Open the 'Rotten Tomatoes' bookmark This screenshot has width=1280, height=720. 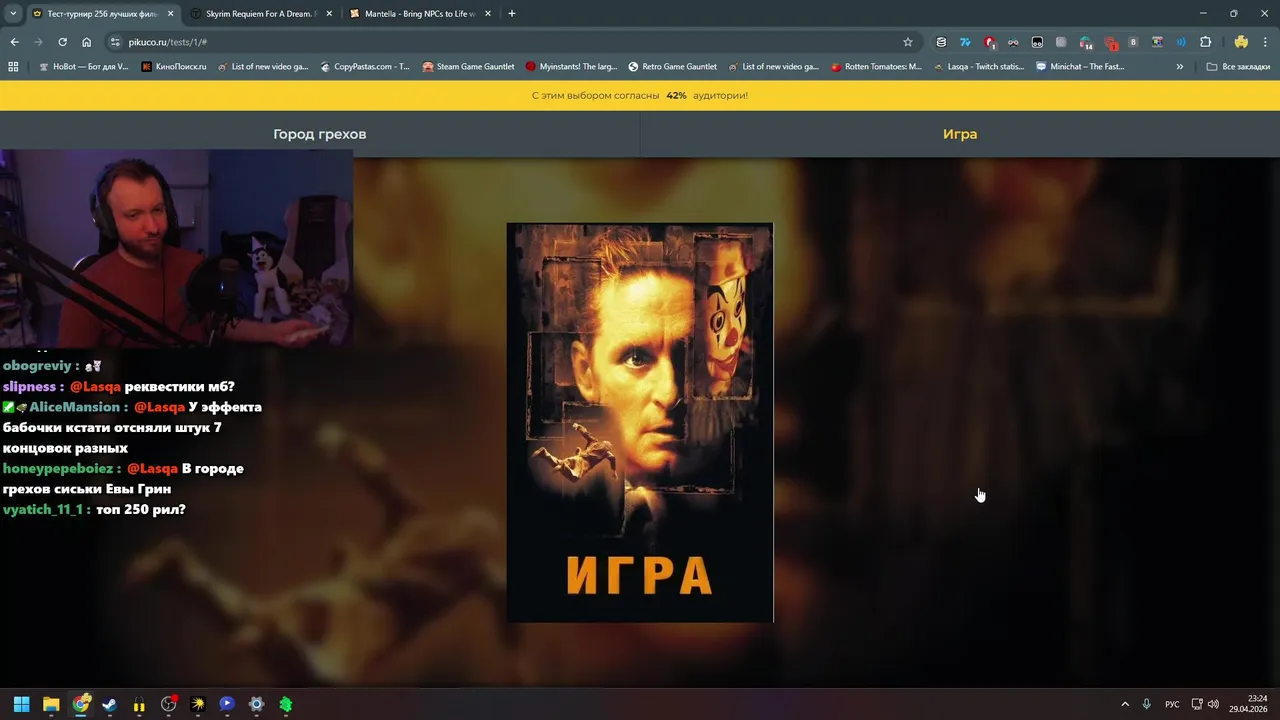tap(877, 67)
